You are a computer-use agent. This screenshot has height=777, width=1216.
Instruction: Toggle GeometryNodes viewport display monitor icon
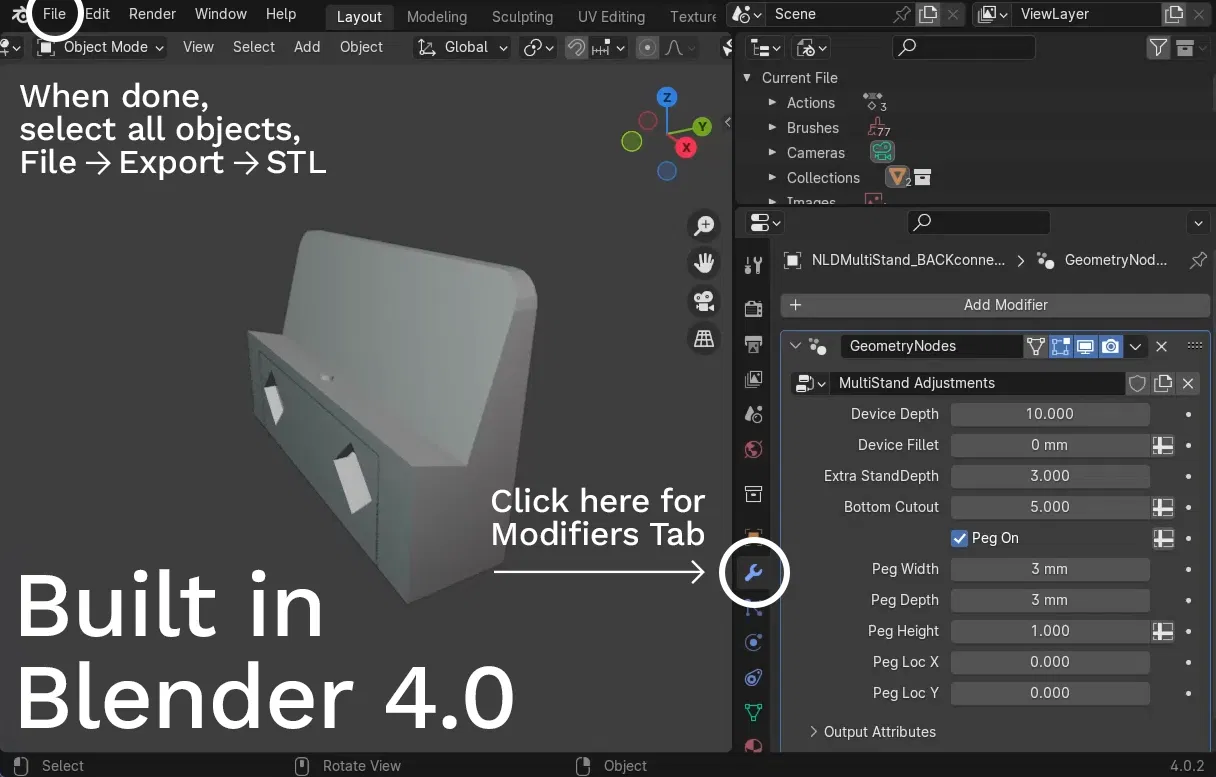coord(1085,346)
